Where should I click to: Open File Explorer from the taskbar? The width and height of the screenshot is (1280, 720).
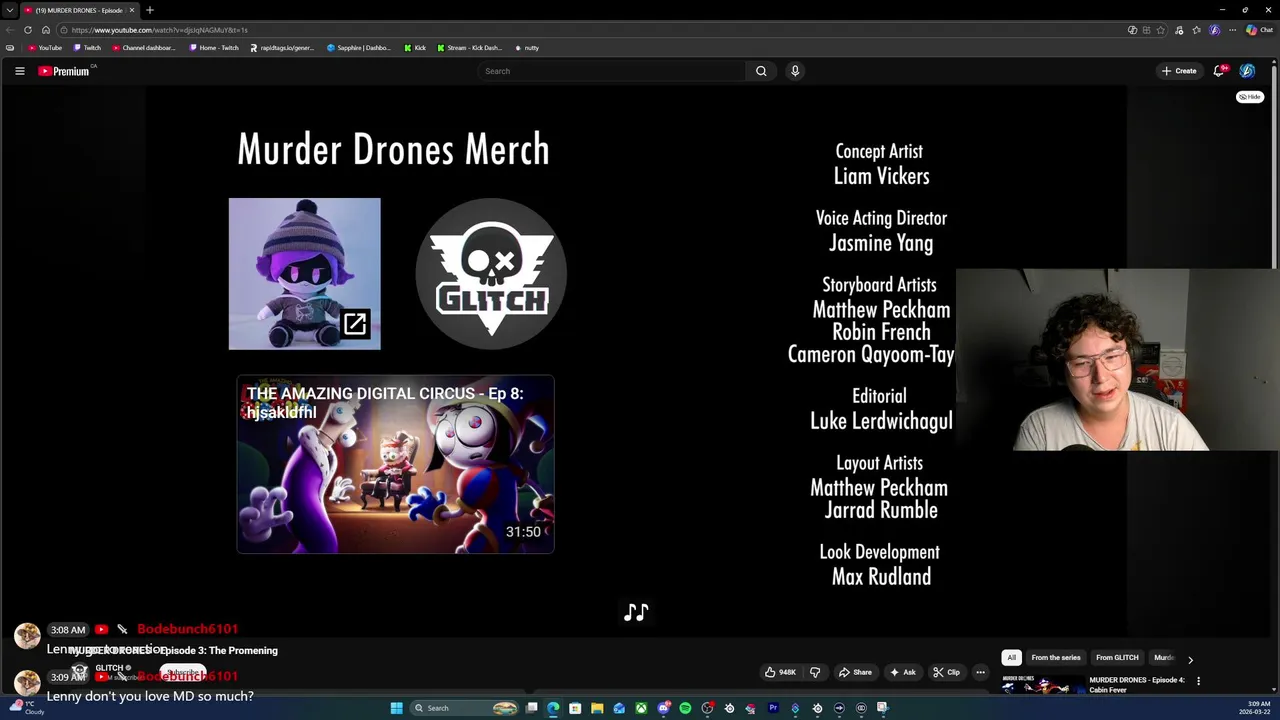[597, 708]
